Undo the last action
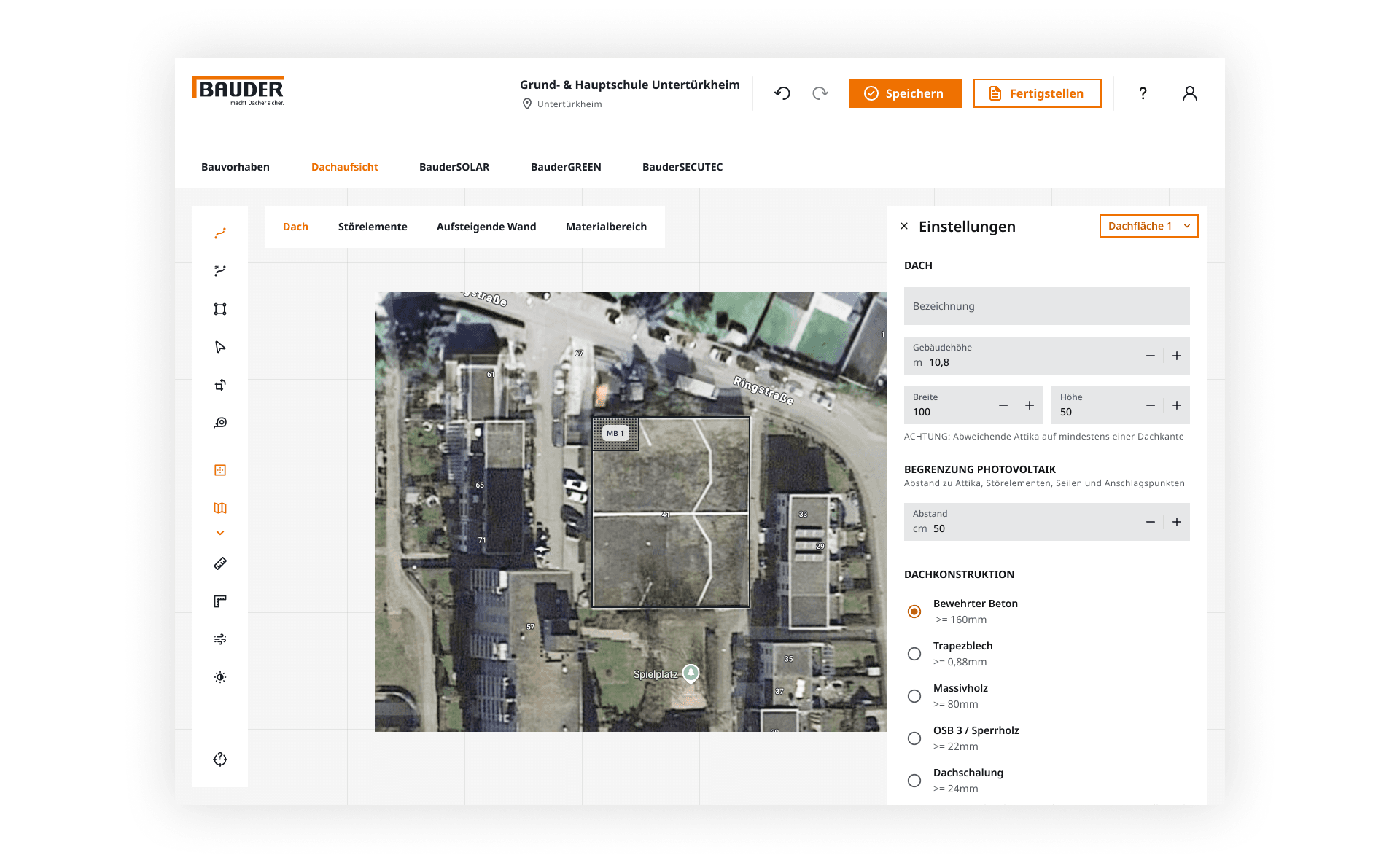 (782, 93)
